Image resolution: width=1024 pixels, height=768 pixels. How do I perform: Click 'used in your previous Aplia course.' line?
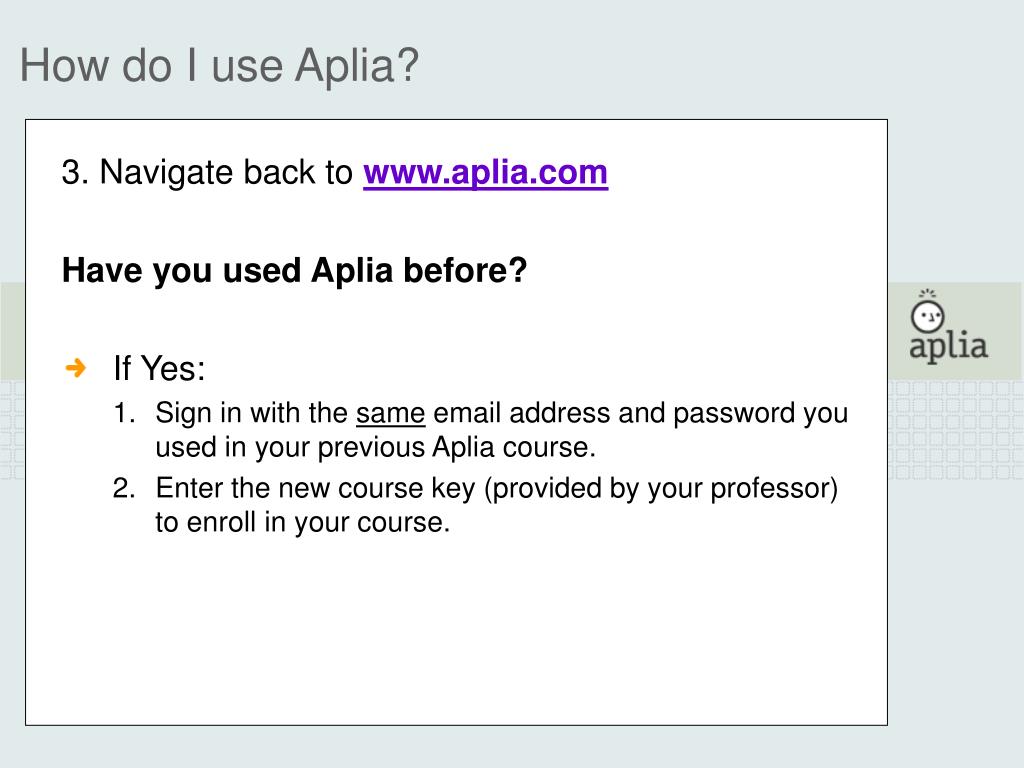click(376, 448)
